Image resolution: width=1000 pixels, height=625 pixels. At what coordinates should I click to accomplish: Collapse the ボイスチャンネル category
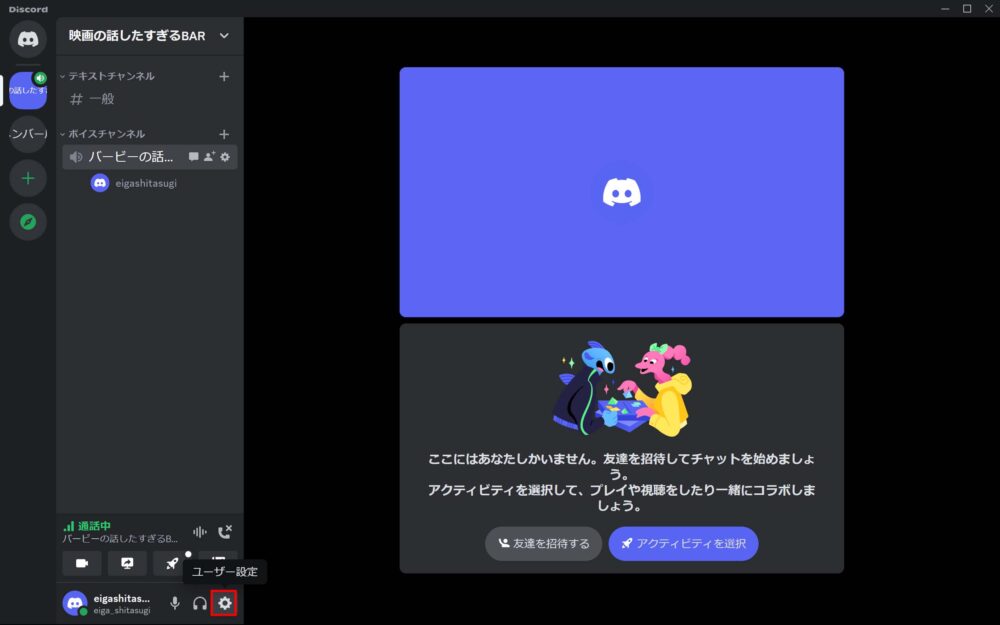[x=103, y=134]
